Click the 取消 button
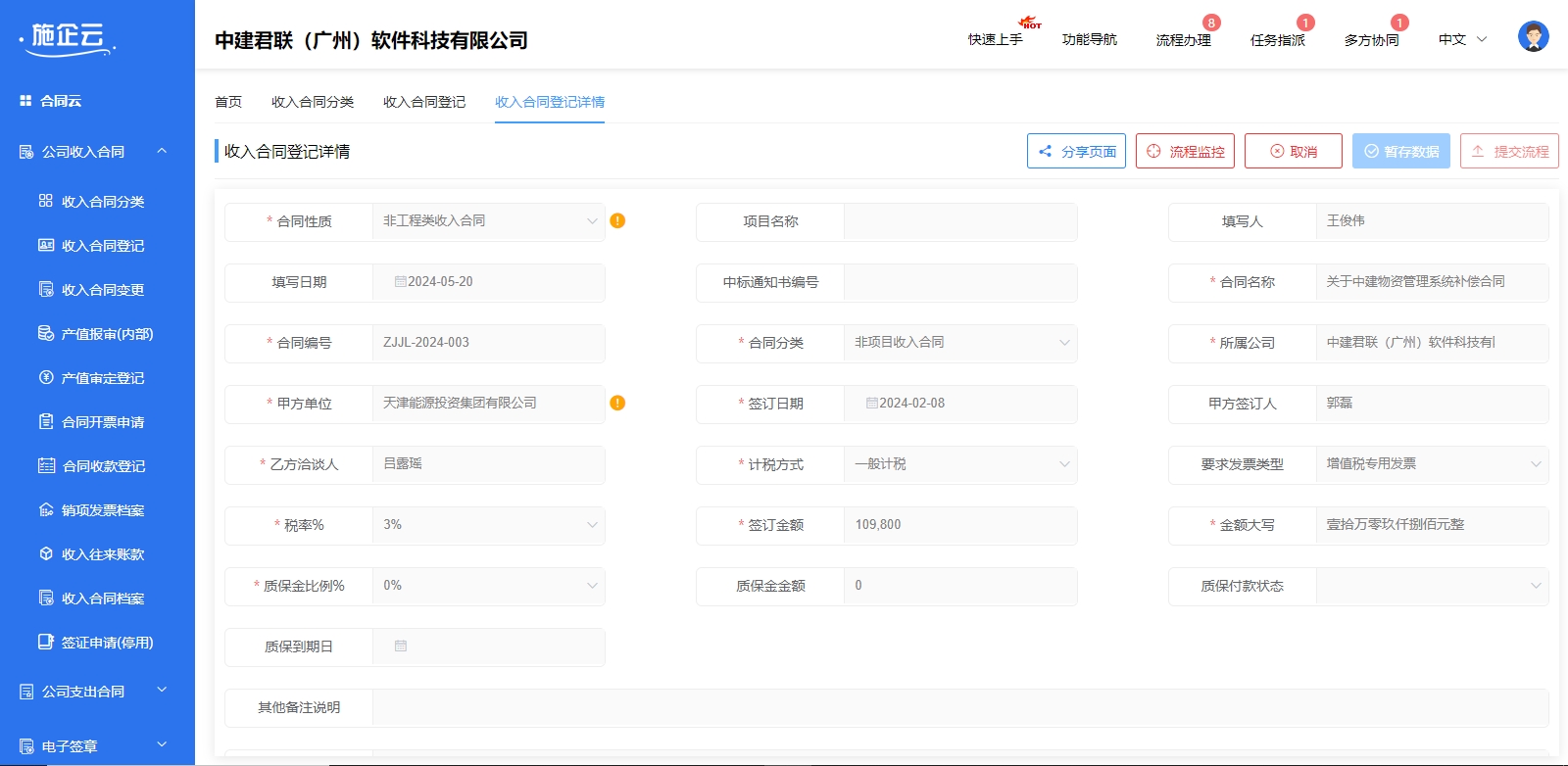1568x766 pixels. pos(1294,151)
